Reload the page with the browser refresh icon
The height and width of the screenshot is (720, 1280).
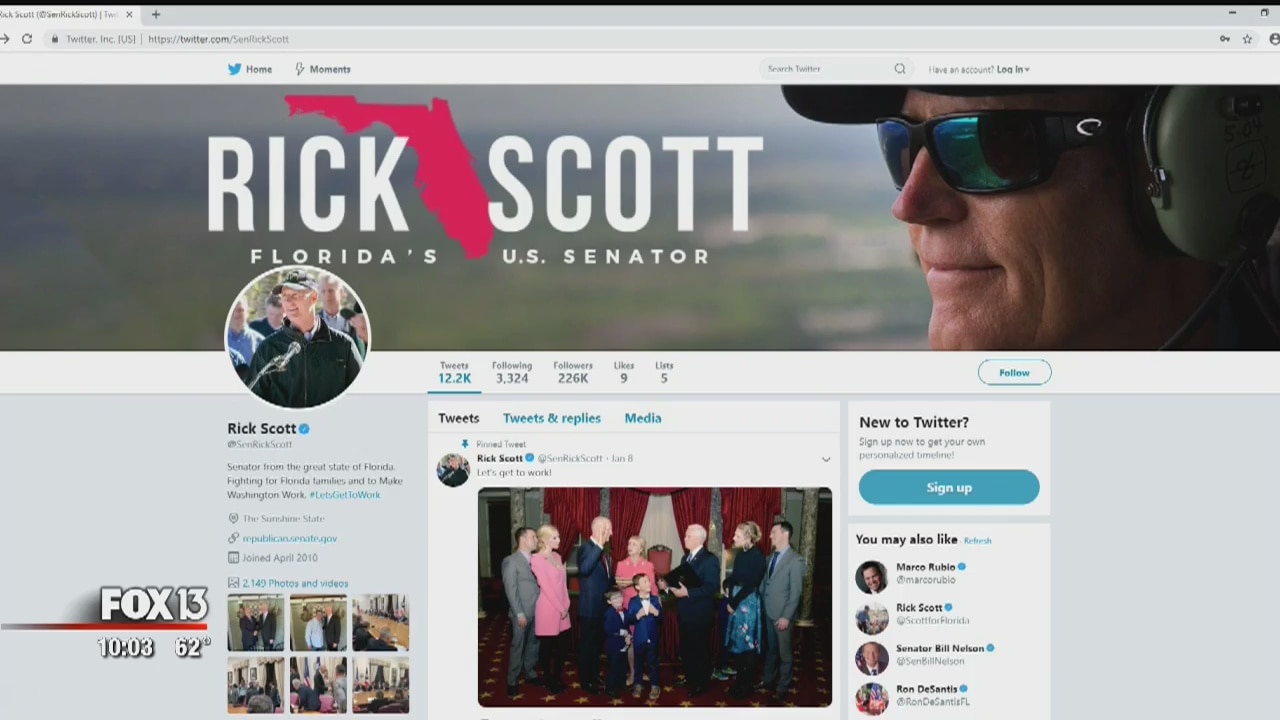point(27,39)
